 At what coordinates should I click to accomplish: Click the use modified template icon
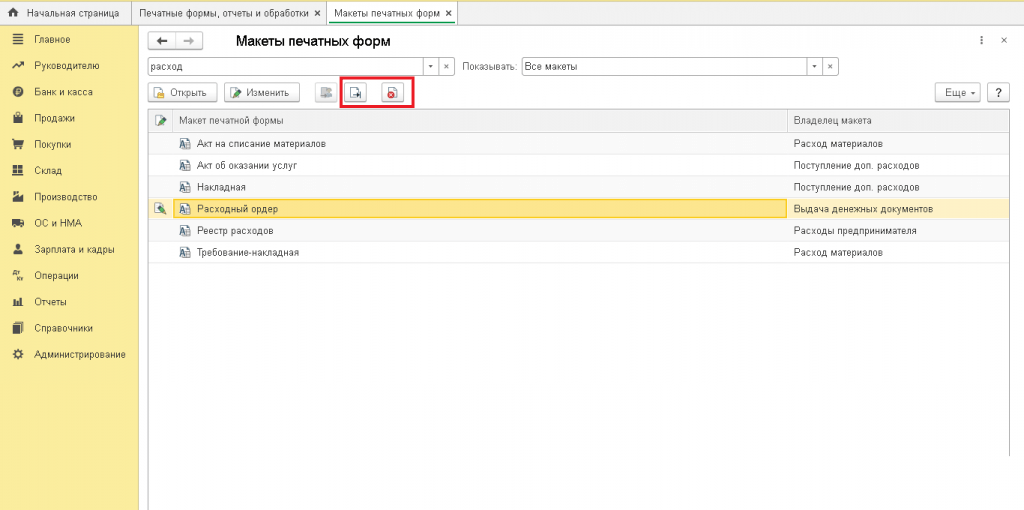click(356, 93)
